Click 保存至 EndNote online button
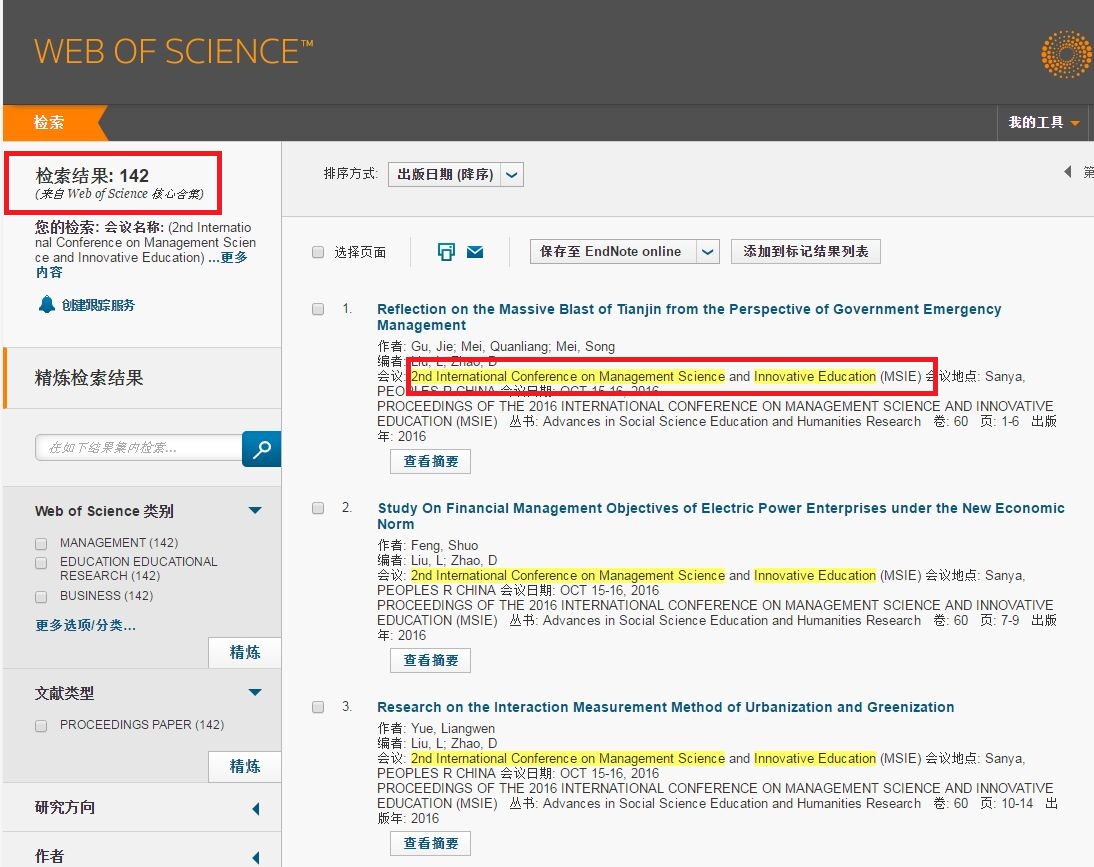The width and height of the screenshot is (1094, 867). pos(613,252)
